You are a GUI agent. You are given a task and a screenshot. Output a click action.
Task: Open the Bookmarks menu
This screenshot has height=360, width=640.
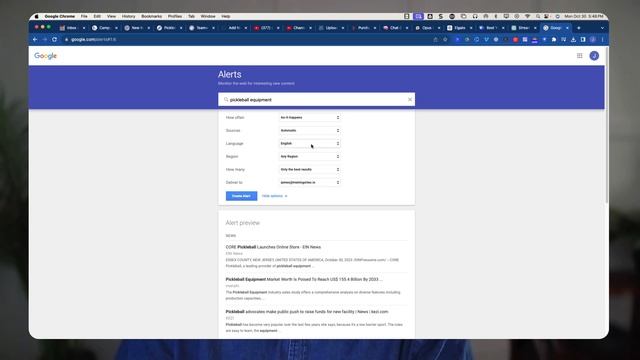(151, 16)
